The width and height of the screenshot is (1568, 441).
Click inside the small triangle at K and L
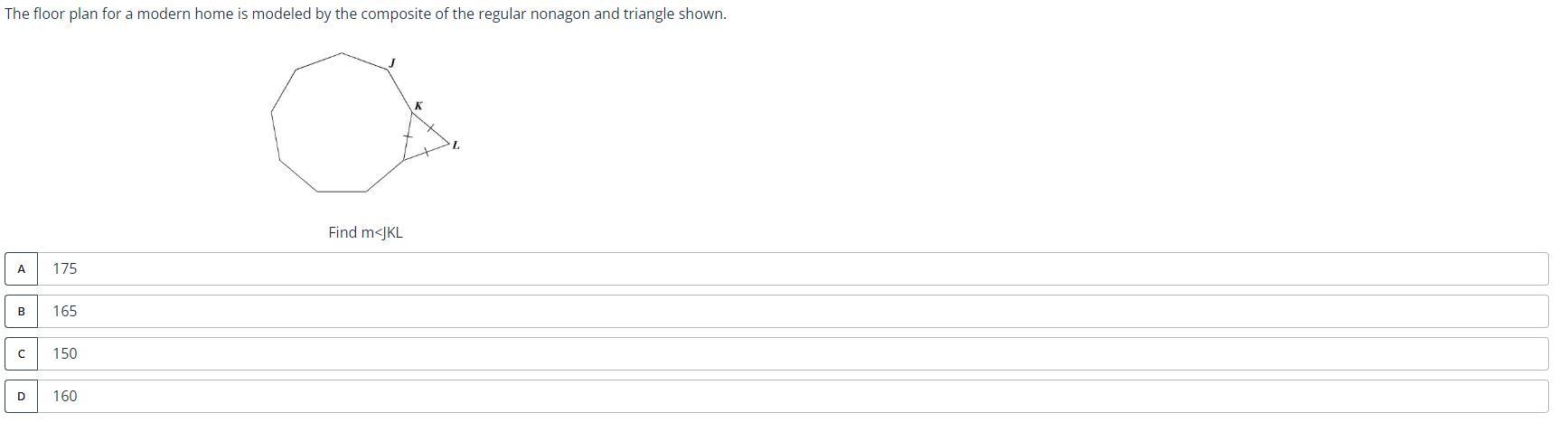tap(423, 139)
